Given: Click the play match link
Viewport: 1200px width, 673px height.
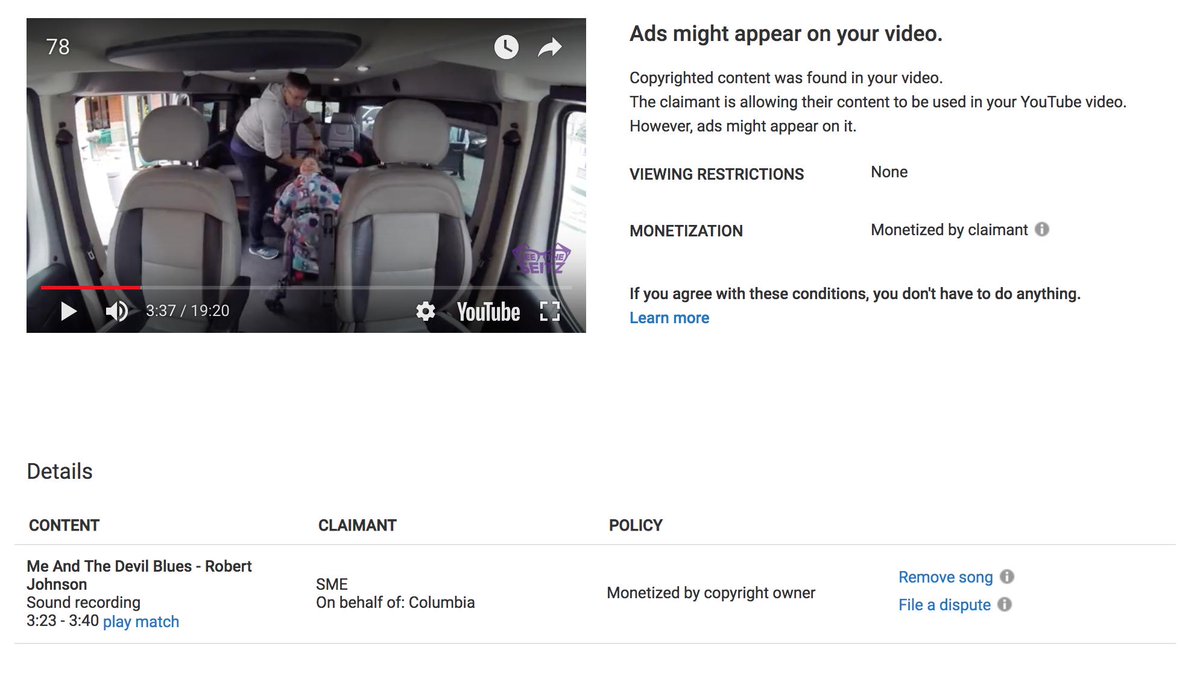Looking at the screenshot, I should 141,621.
